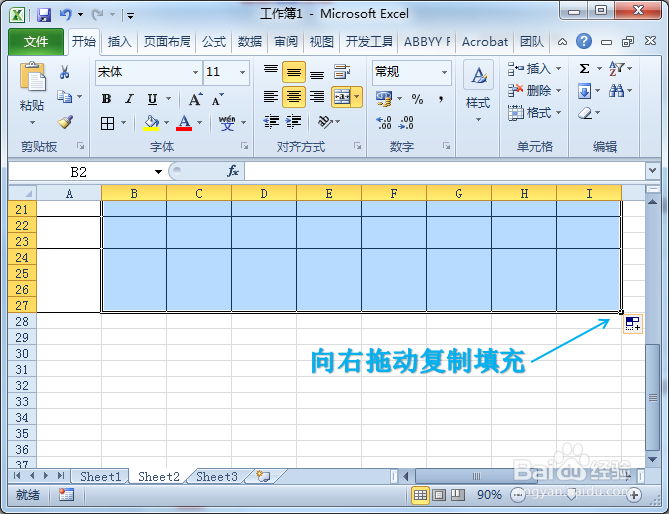Screen dimensions: 669x514
Task: Switch to the 数据 Data tab
Action: 250,41
